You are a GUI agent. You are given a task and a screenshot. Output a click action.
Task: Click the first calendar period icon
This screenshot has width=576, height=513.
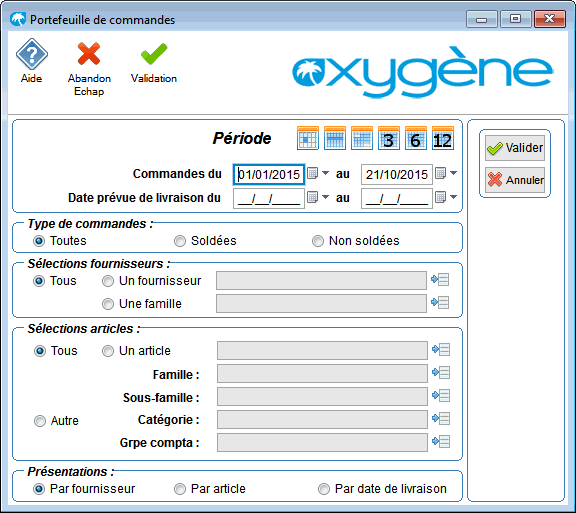coord(307,138)
